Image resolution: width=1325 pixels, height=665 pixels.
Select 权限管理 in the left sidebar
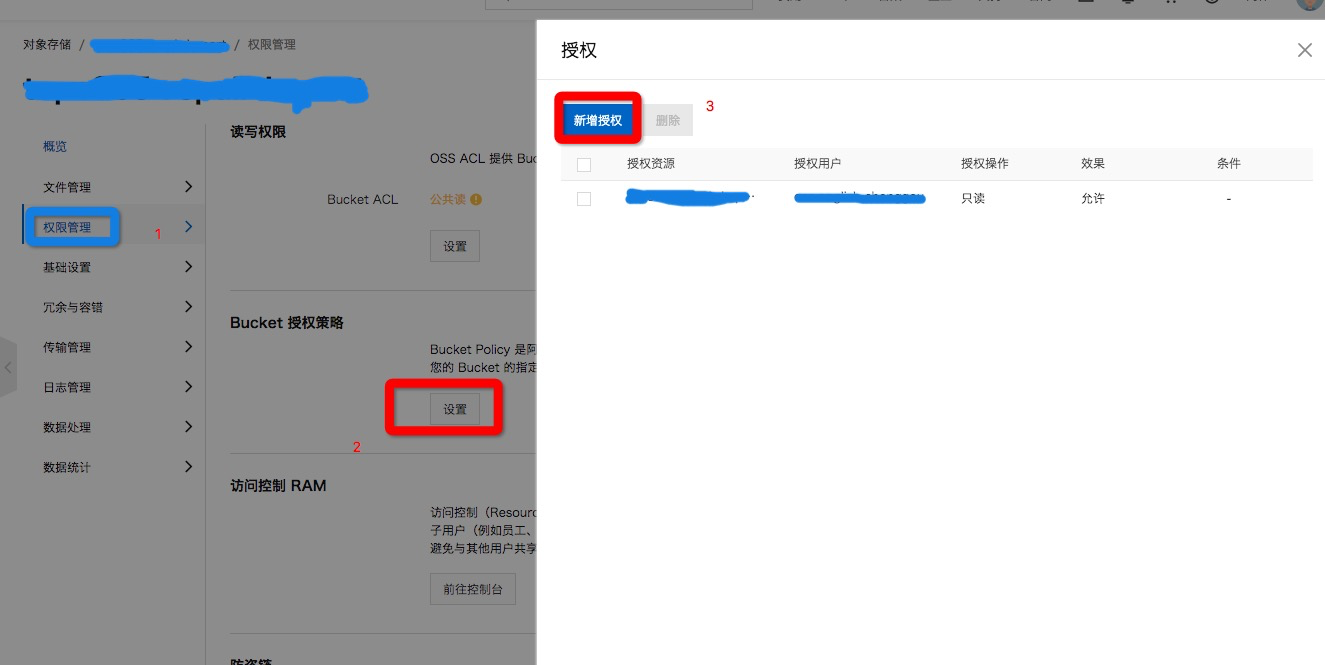point(67,227)
